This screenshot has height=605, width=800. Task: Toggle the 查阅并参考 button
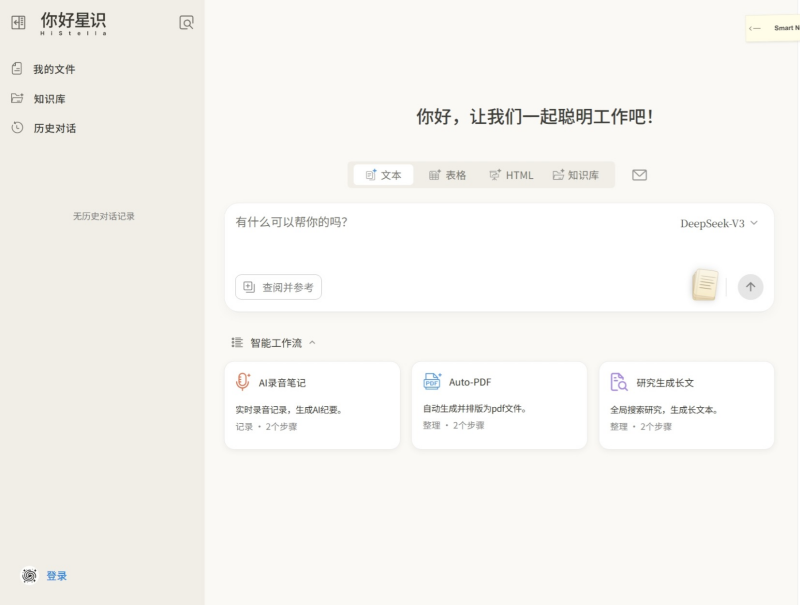pos(279,287)
